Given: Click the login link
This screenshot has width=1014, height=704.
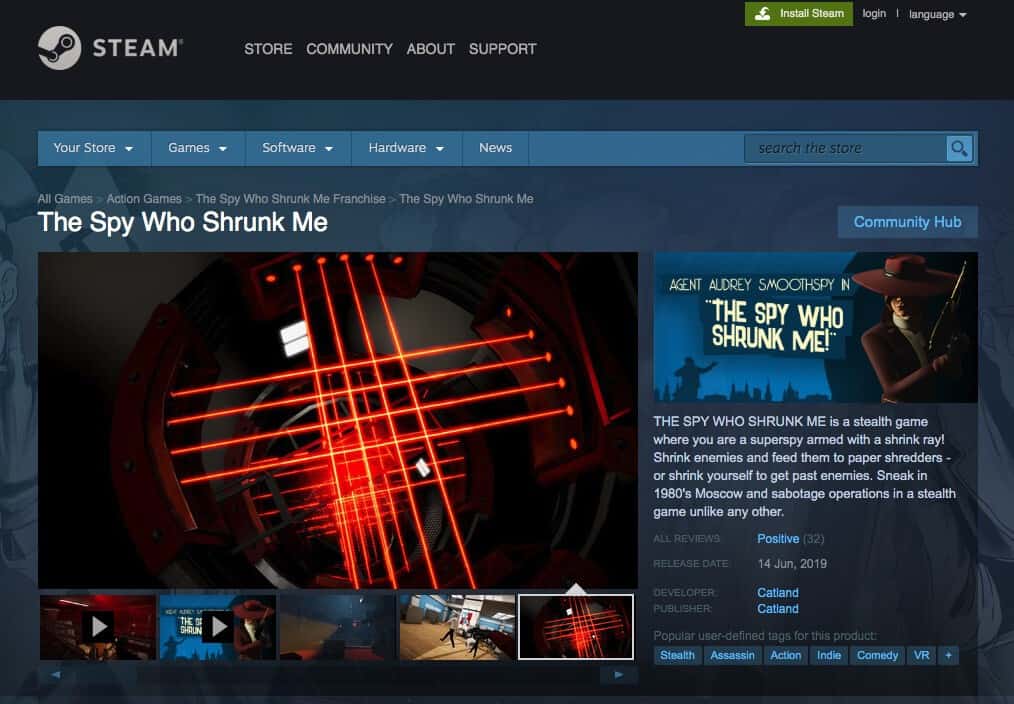Looking at the screenshot, I should (874, 14).
